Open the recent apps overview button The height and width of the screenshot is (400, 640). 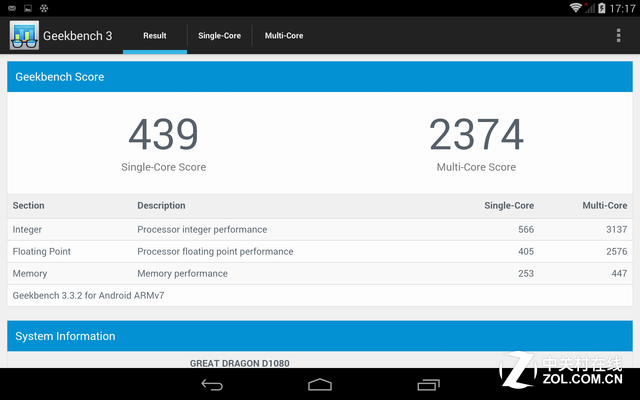tap(428, 385)
